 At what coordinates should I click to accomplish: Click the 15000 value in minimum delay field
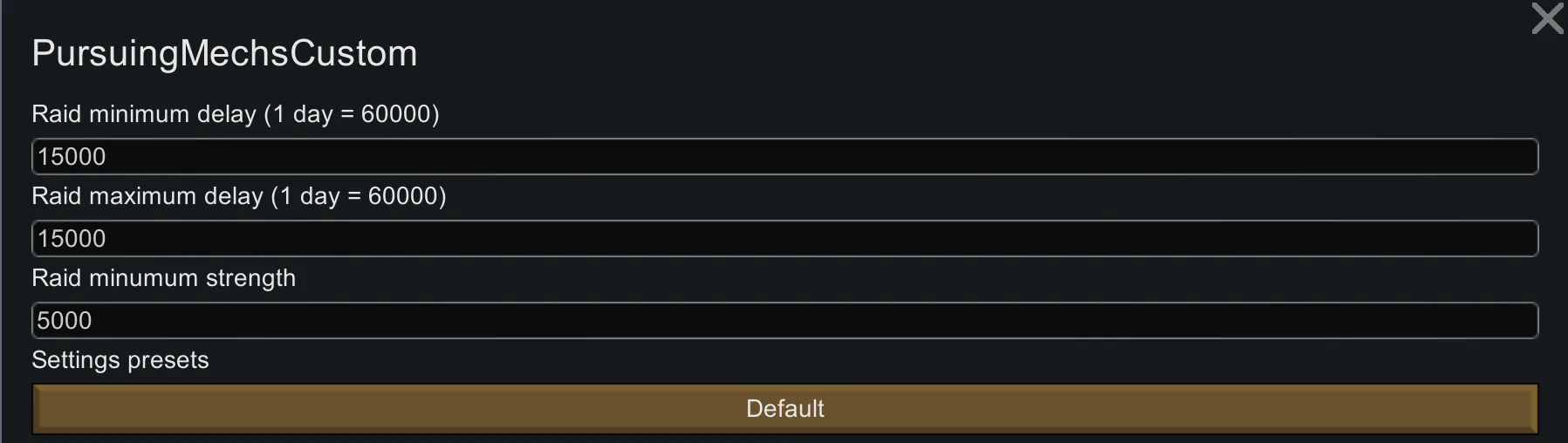pyautogui.click(x=72, y=157)
